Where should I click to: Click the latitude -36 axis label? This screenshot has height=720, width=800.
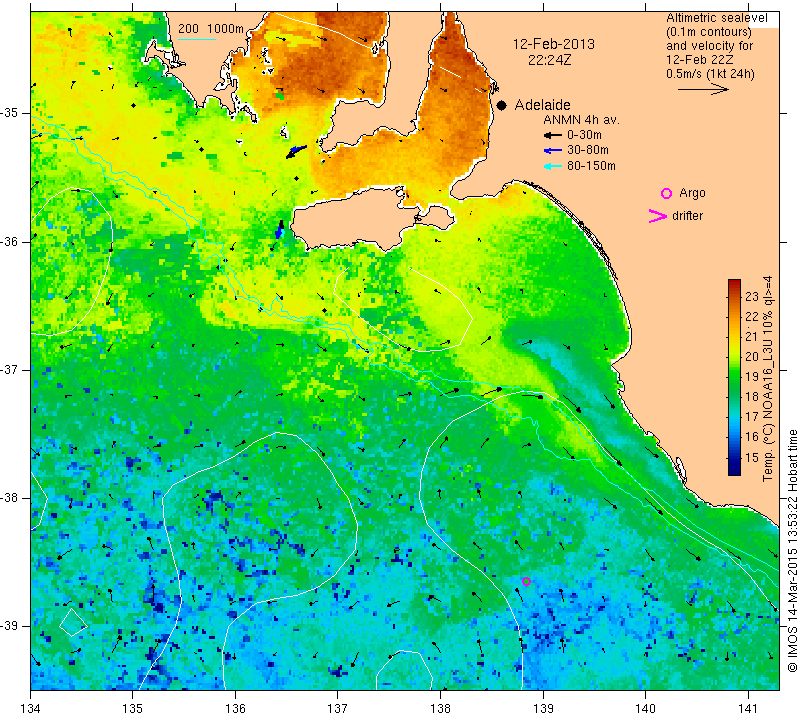coord(10,241)
